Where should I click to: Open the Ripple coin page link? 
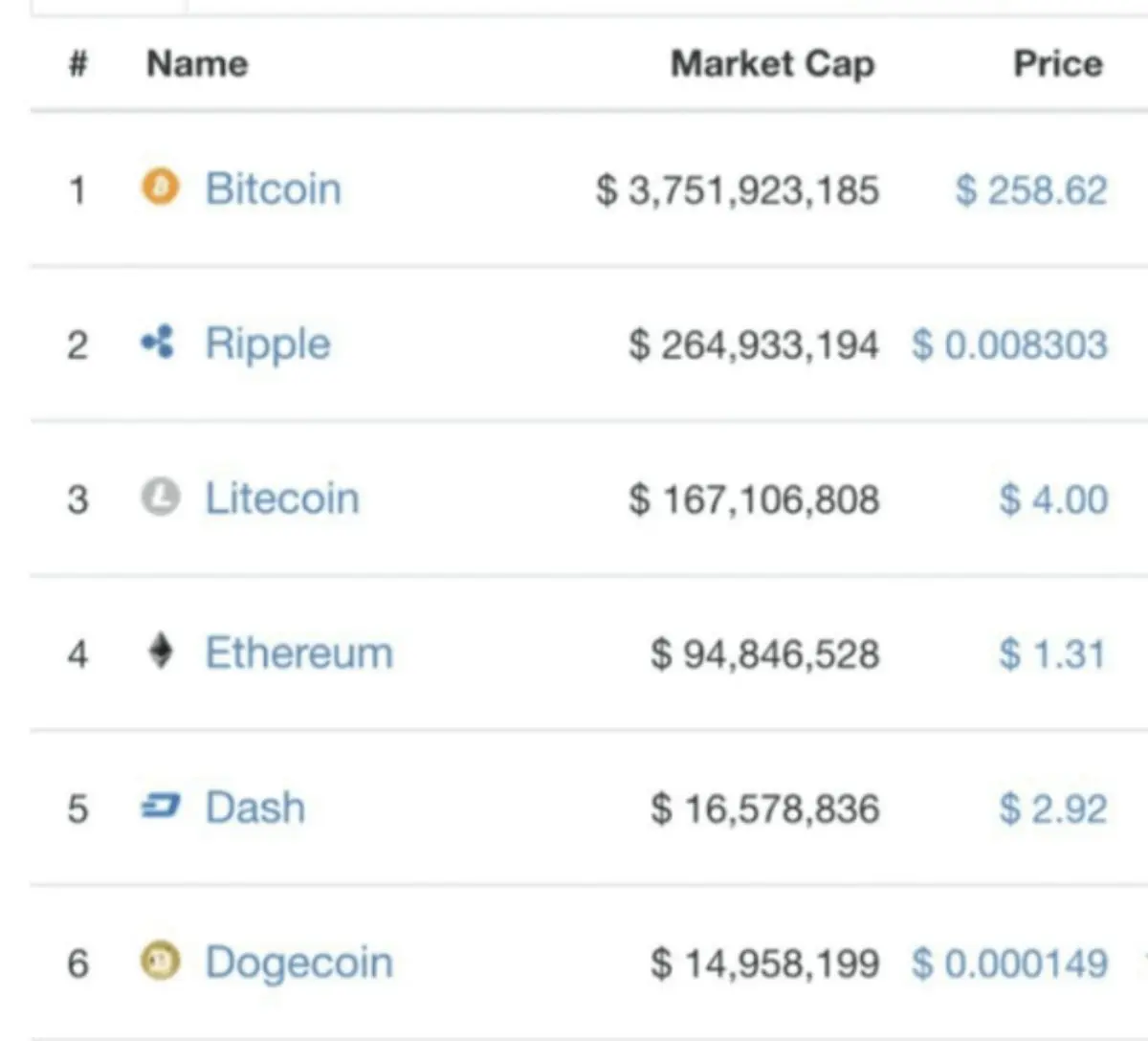[x=268, y=344]
